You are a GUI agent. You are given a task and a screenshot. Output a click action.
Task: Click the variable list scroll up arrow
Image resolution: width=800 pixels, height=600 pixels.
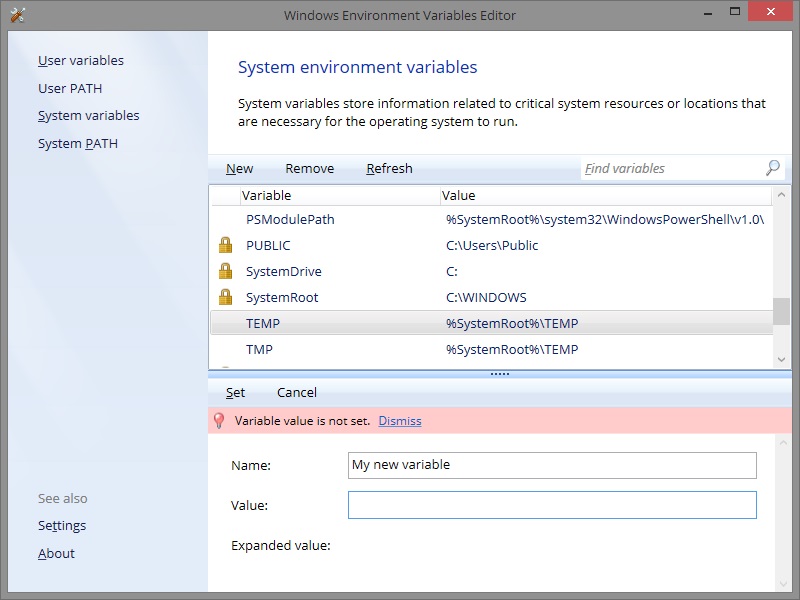781,194
